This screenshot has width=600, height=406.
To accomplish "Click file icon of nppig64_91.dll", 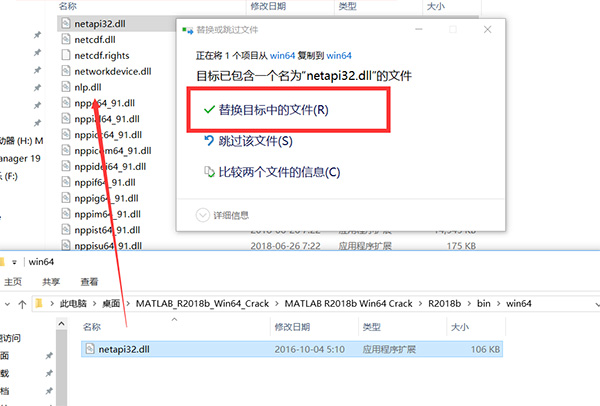I will point(66,198).
